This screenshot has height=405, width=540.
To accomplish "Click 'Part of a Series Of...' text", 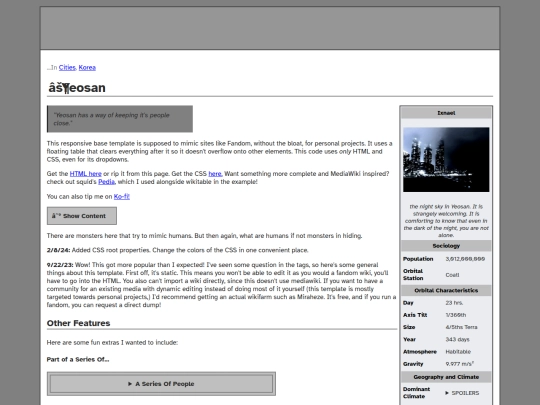I will [x=78, y=359].
